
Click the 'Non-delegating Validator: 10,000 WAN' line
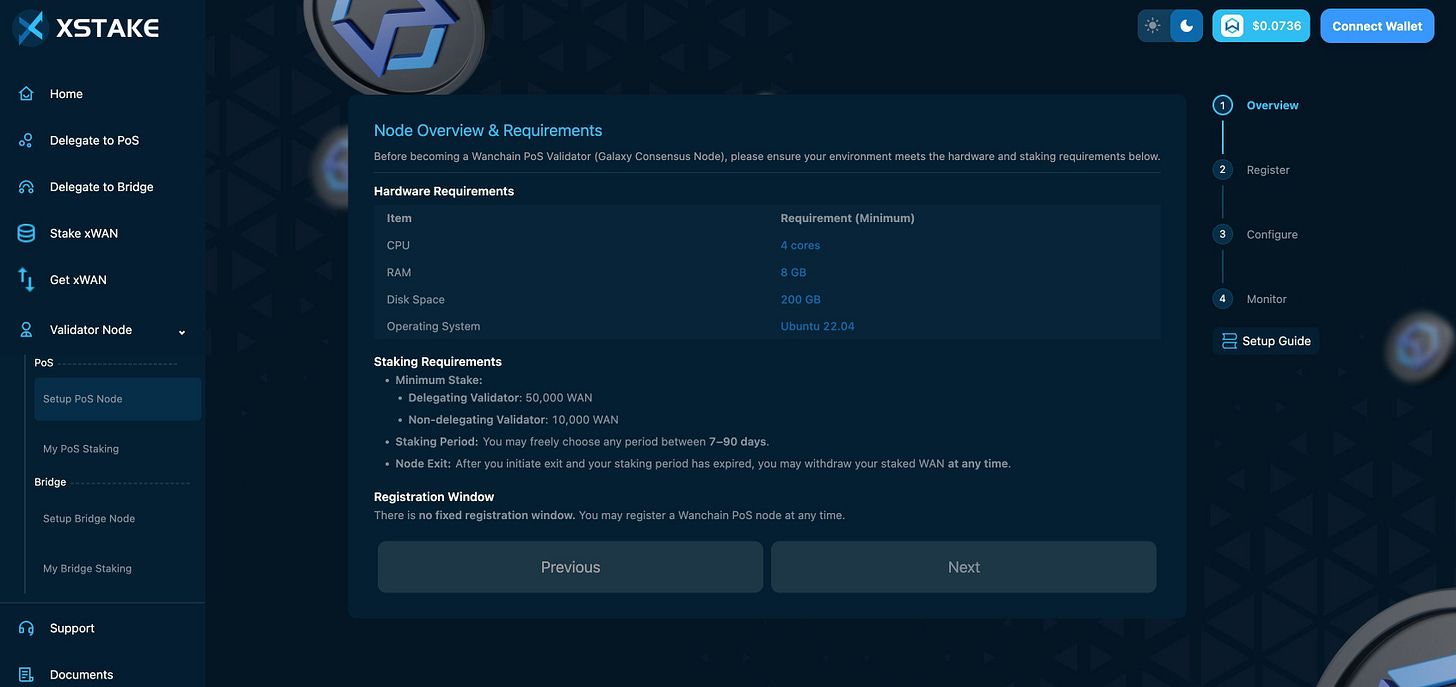513,420
